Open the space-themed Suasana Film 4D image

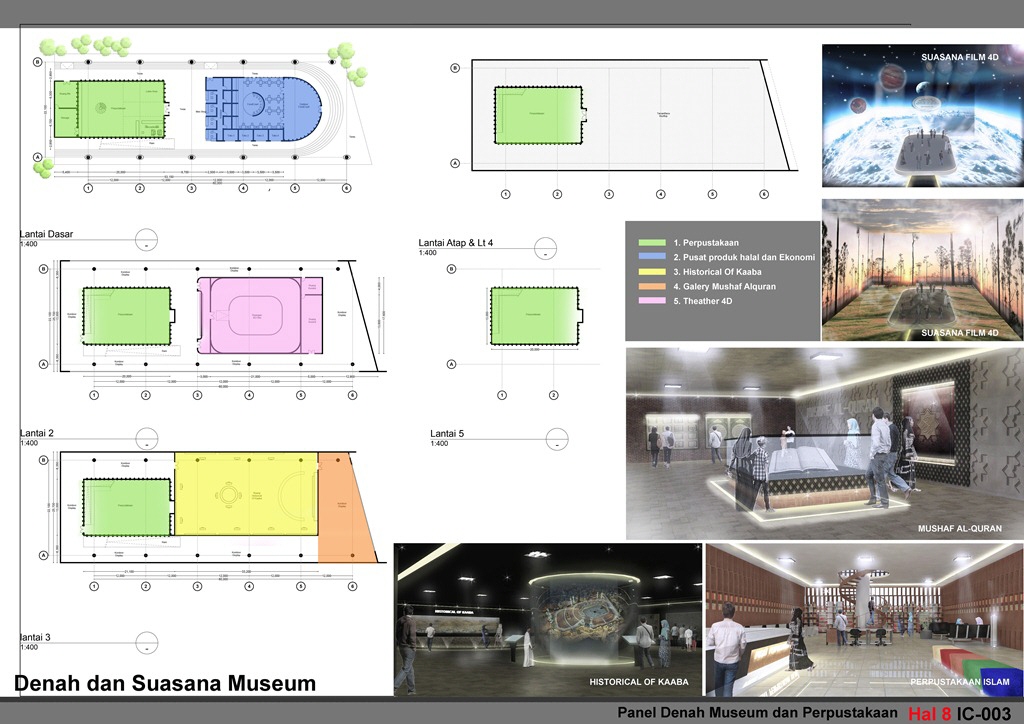click(922, 116)
